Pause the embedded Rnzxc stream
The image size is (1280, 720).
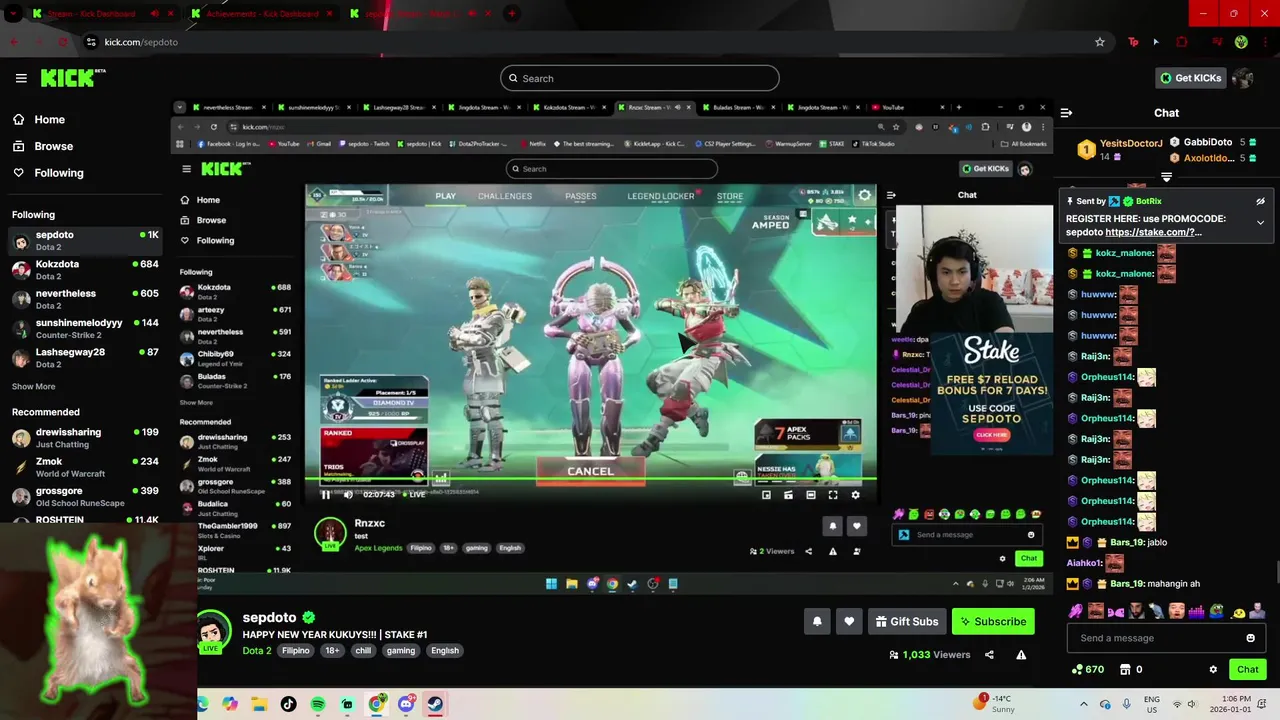coord(325,494)
